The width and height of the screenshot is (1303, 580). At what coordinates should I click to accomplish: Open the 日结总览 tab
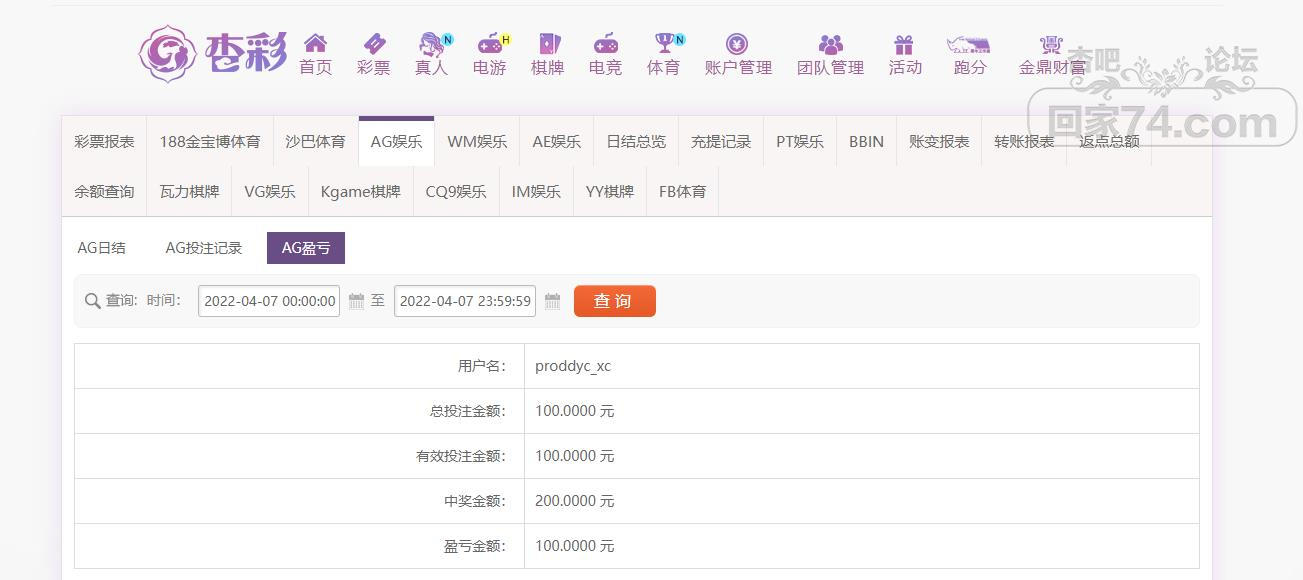[636, 141]
